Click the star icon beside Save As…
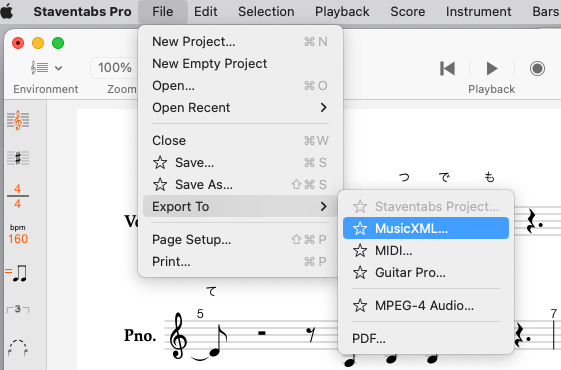This screenshot has width=561, height=370. (x=160, y=184)
